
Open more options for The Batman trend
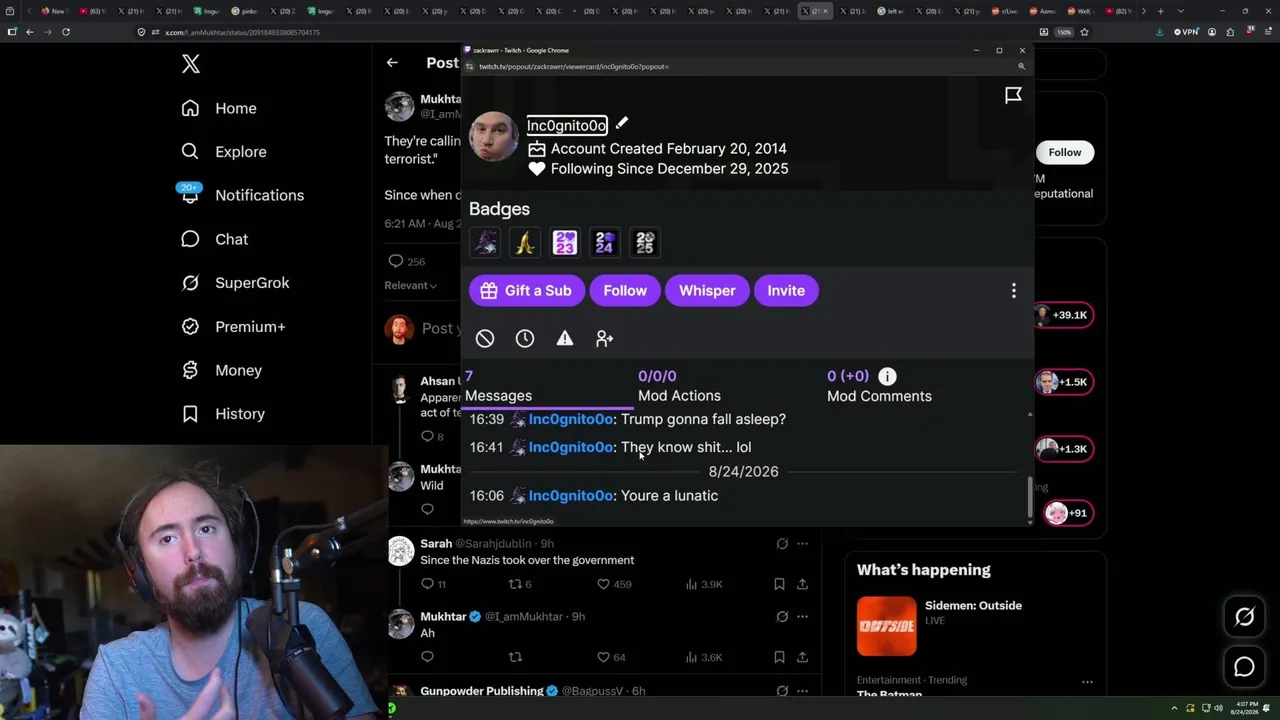point(1087,682)
